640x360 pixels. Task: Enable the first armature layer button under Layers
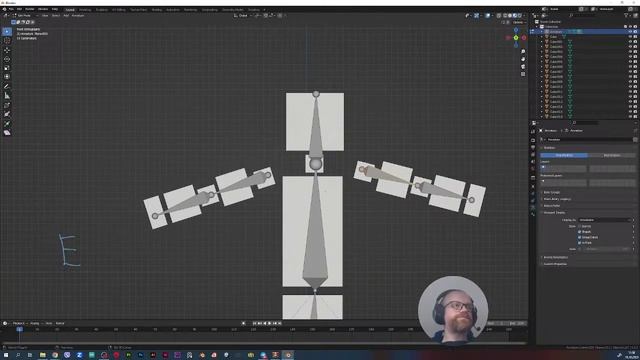point(543,167)
